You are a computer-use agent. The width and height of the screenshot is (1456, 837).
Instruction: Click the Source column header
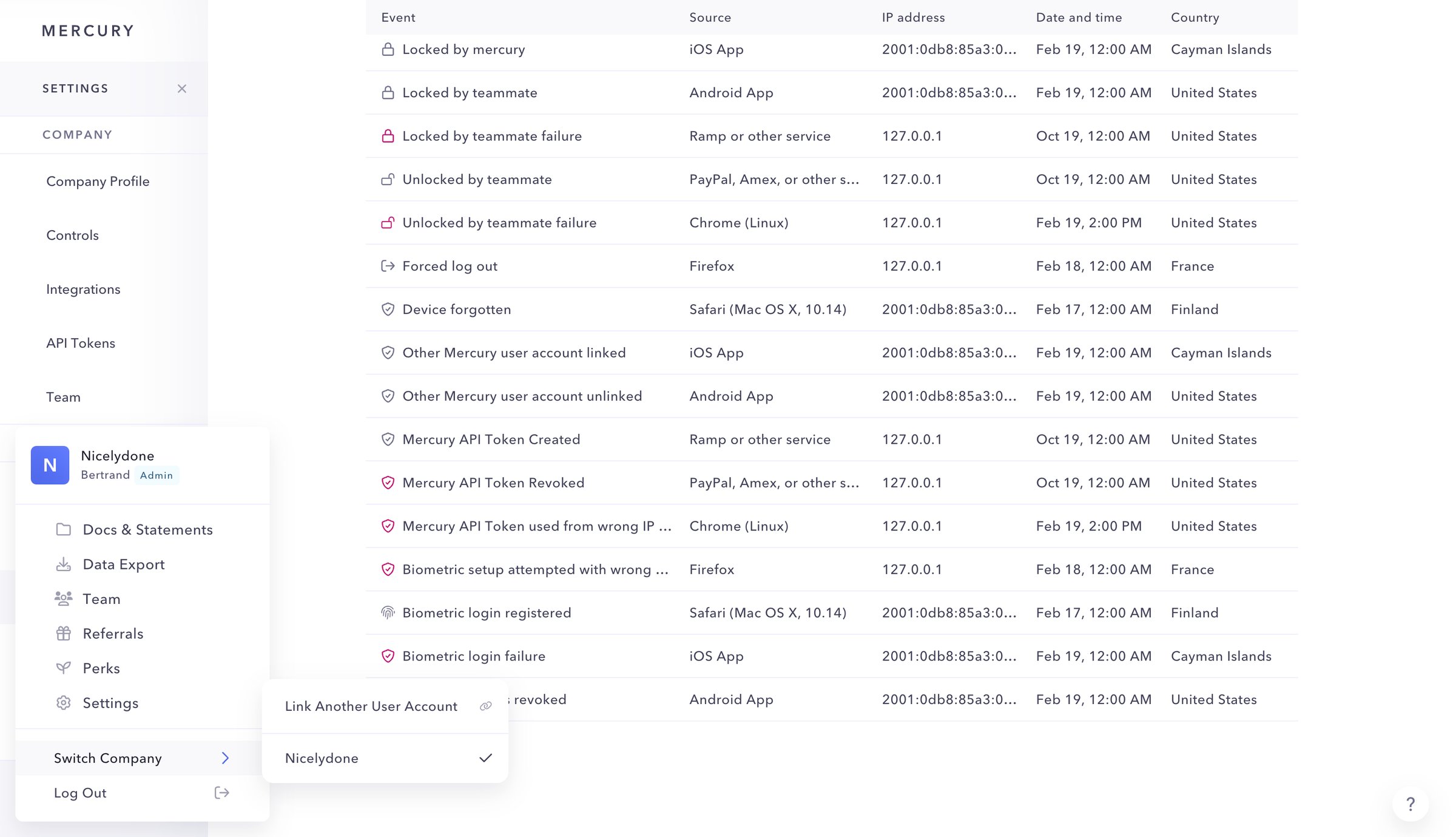tap(710, 18)
